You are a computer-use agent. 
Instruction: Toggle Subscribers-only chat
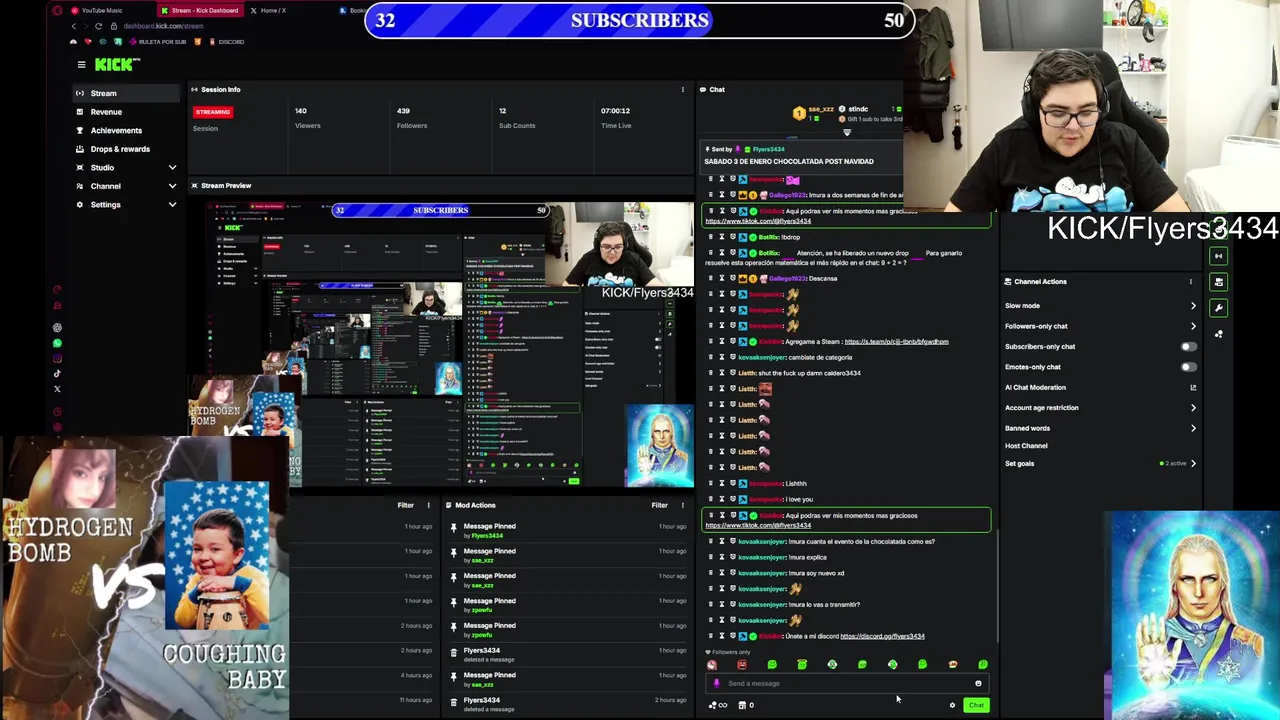(1187, 347)
